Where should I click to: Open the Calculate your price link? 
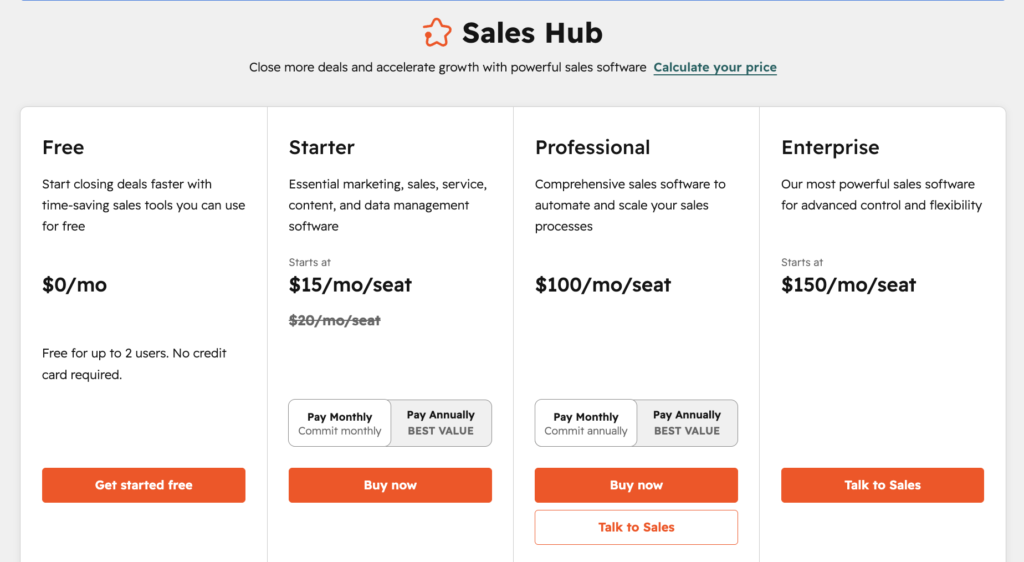tap(715, 68)
